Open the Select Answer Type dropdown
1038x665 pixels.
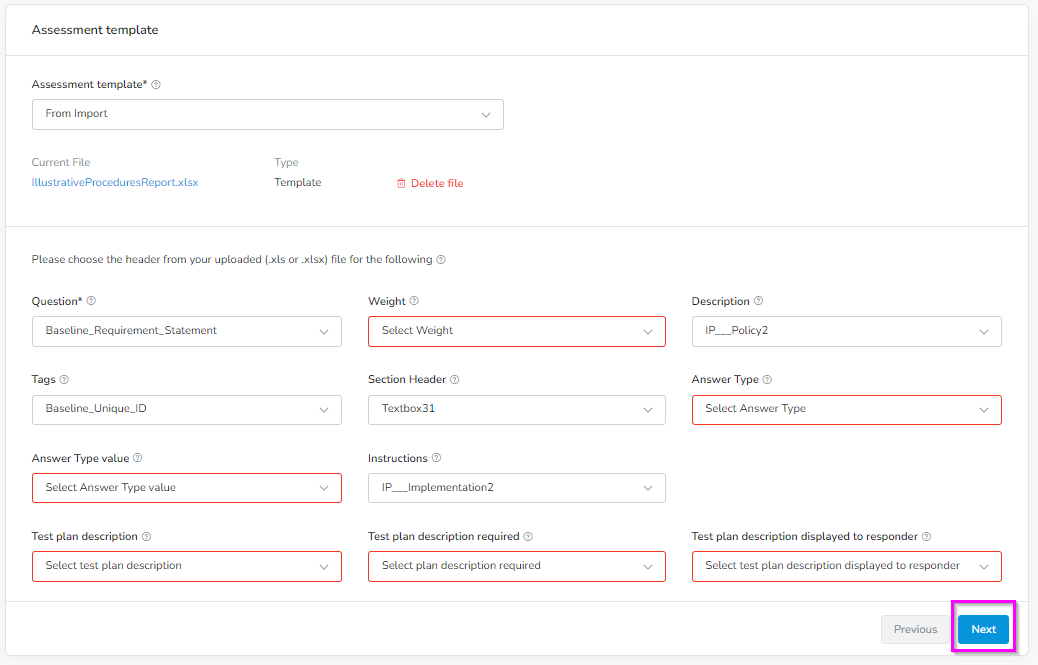[846, 409]
